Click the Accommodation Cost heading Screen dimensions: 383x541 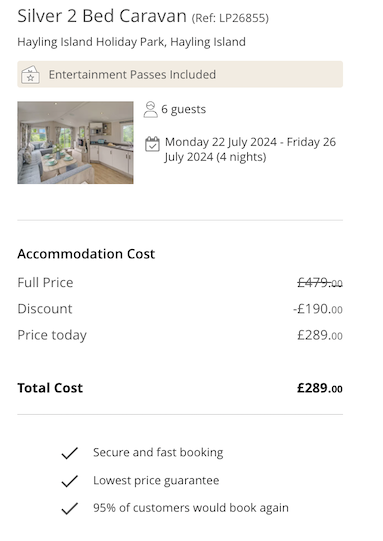tap(86, 254)
